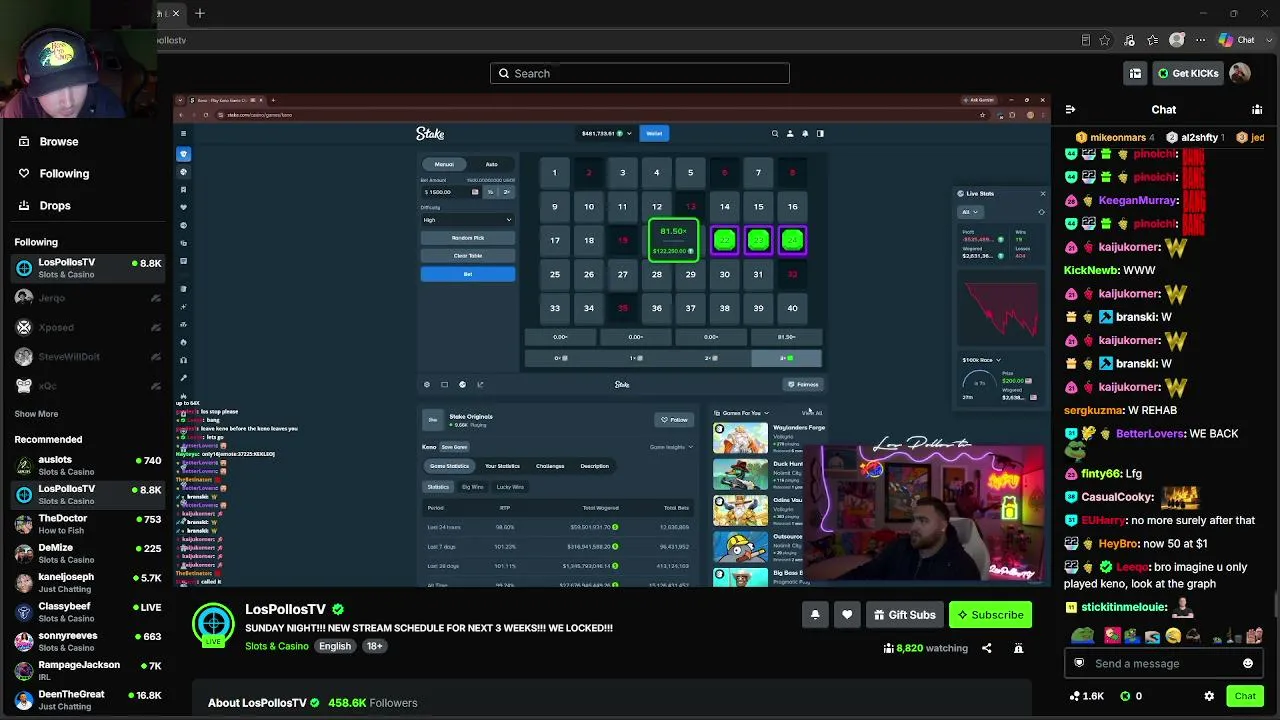
Task: Click the Get KICKs button
Action: [1188, 73]
